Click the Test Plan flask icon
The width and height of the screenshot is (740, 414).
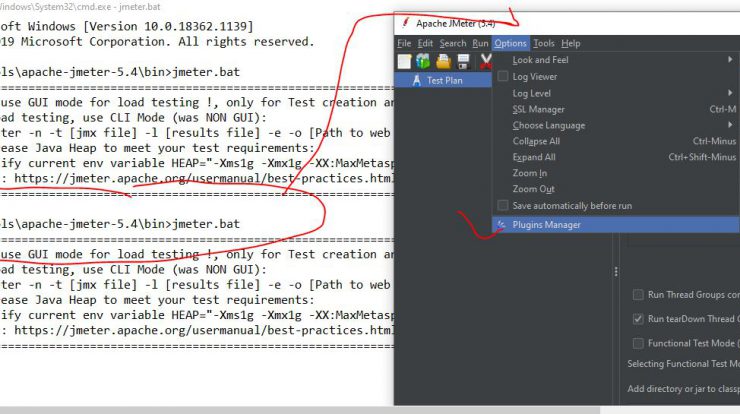[x=416, y=80]
